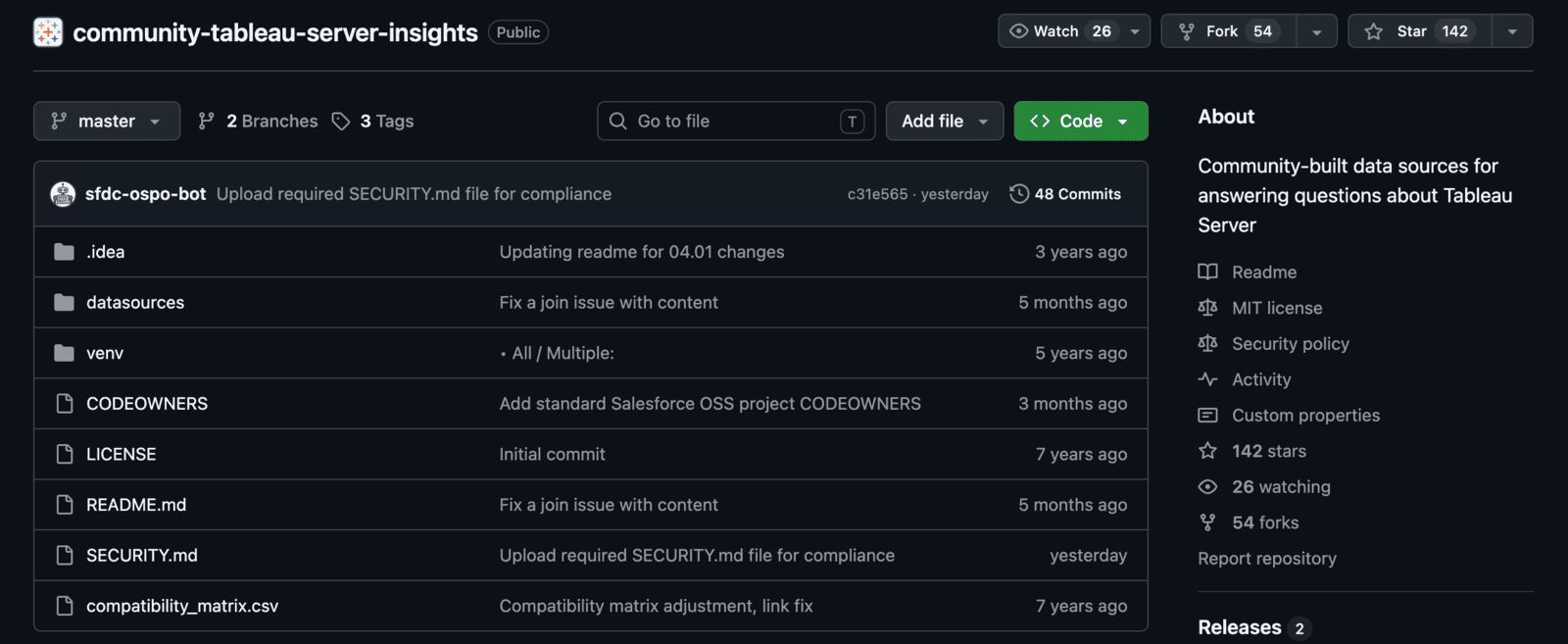This screenshot has height=644, width=1568.
Task: Click the search icon in Go to file
Action: (x=618, y=121)
